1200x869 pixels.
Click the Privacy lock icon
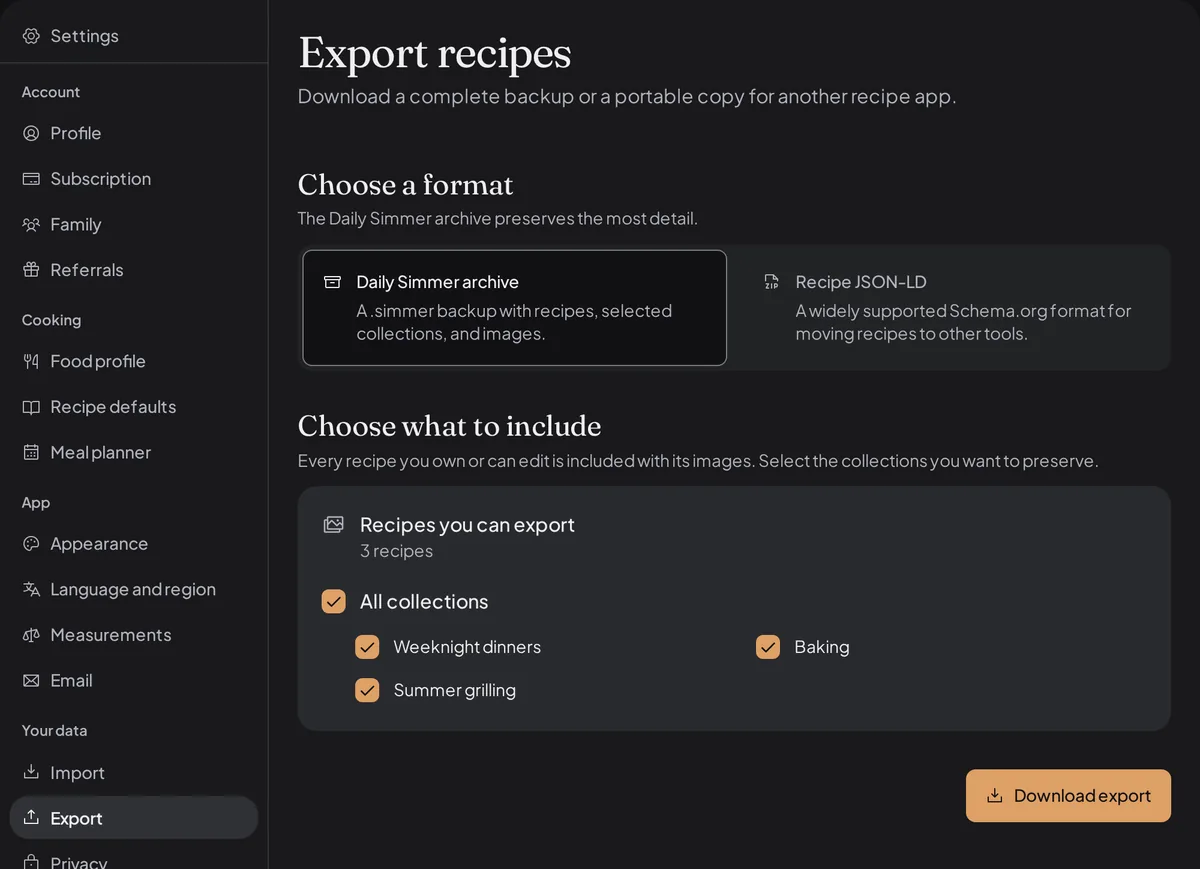tap(31, 862)
